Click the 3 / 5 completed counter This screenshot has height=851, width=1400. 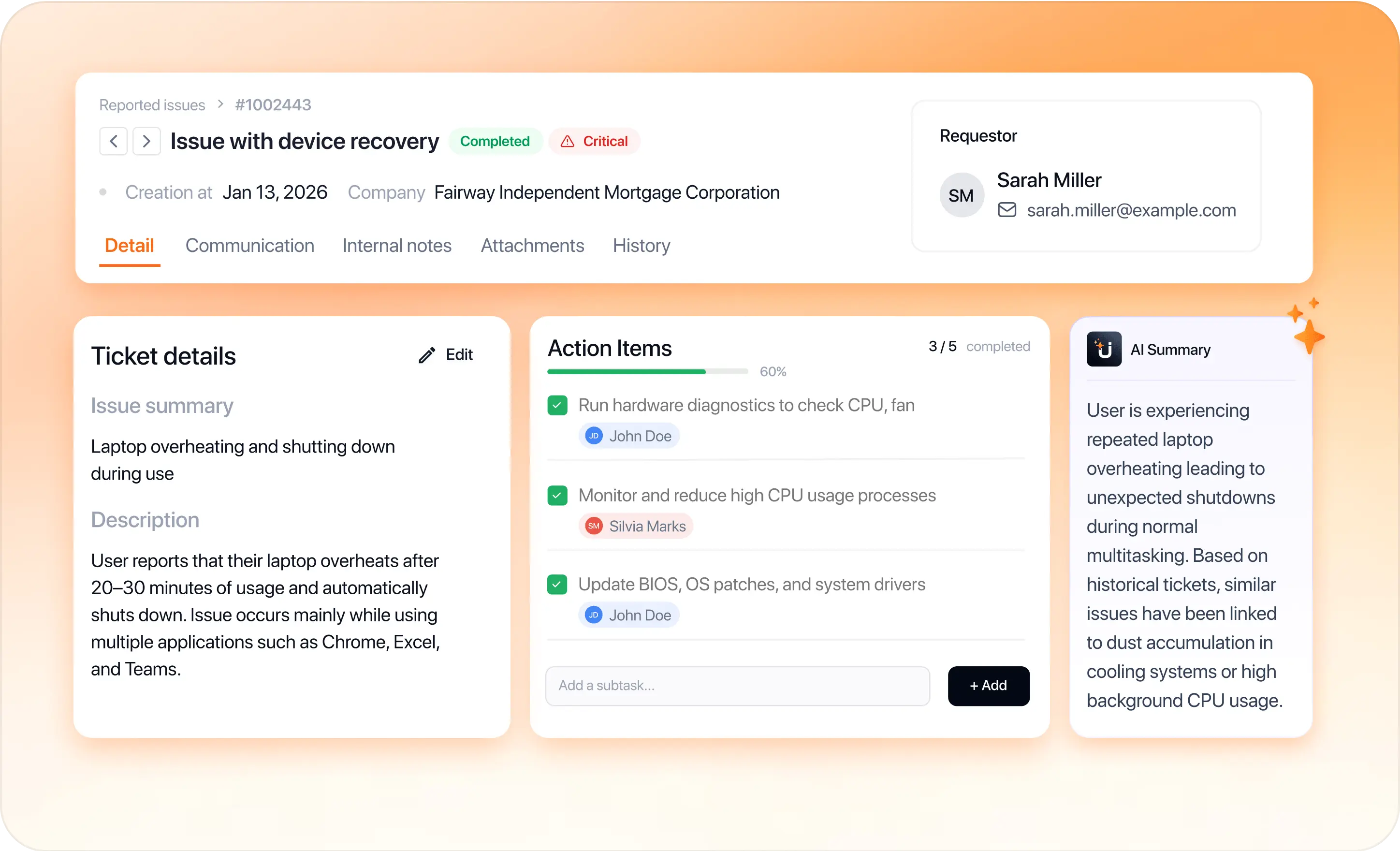coord(979,346)
